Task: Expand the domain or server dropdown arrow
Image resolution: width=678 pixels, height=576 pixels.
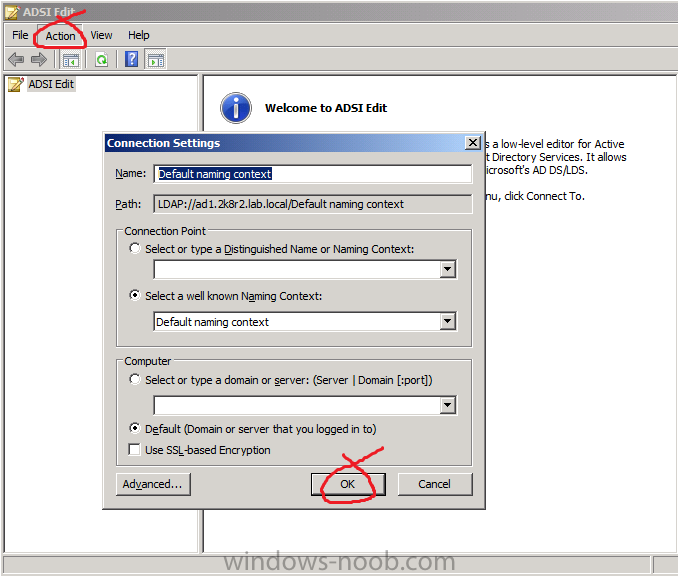Action: pos(448,405)
